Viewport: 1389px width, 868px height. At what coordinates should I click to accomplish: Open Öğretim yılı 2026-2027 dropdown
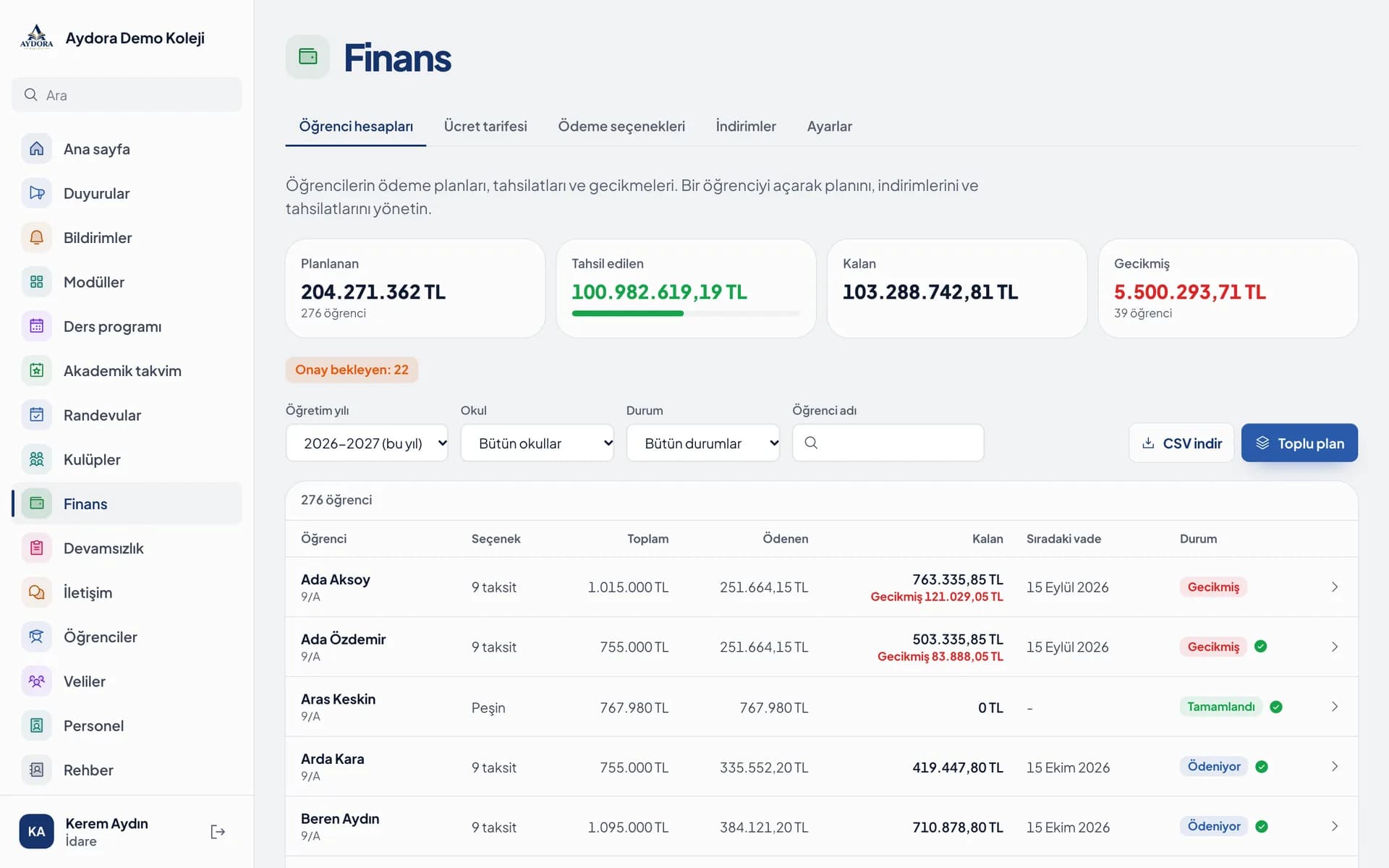367,443
